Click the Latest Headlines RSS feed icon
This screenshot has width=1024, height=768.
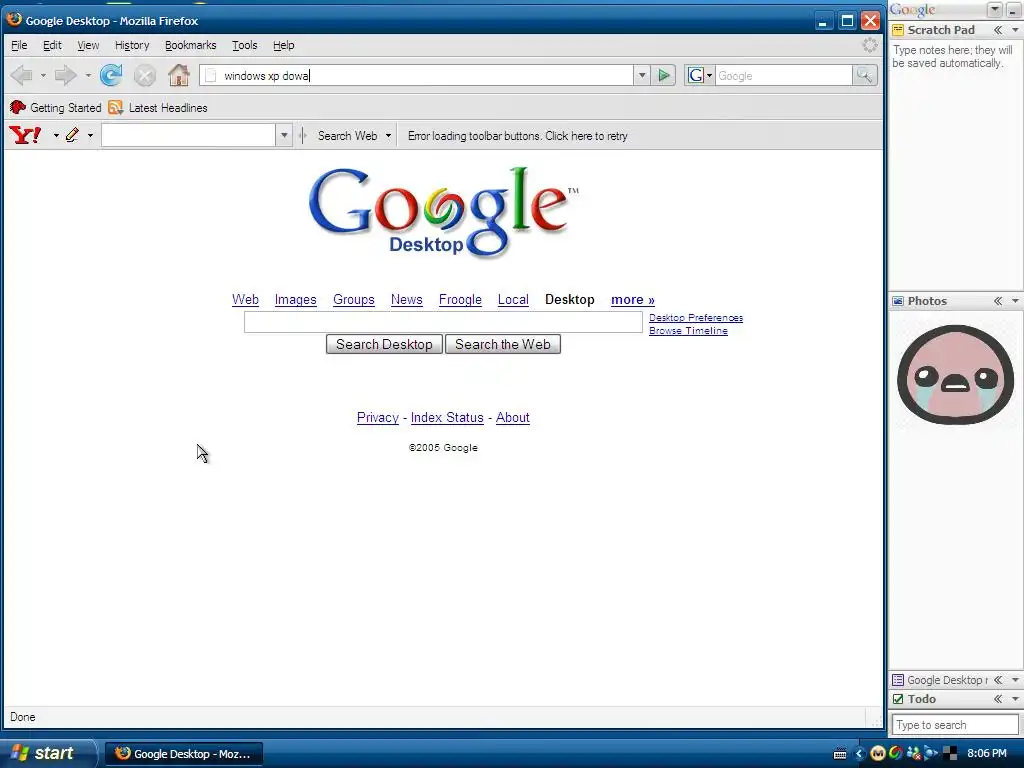(x=116, y=108)
